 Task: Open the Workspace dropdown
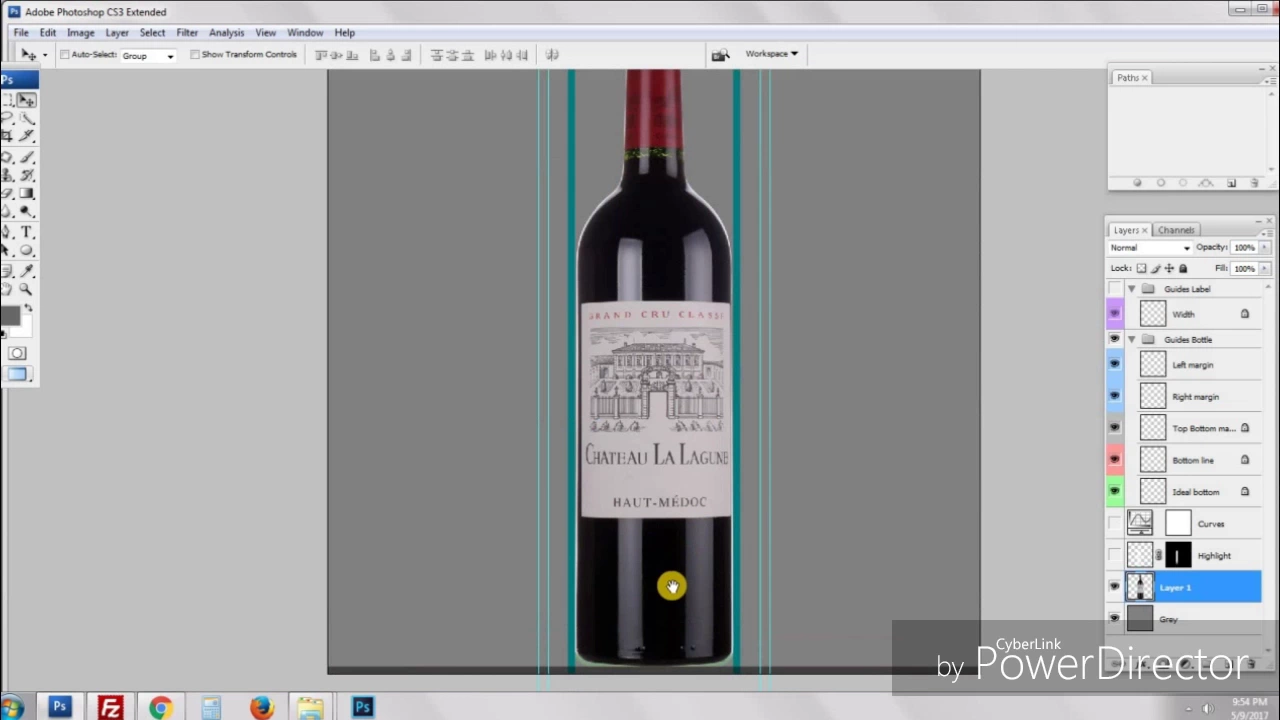pyautogui.click(x=772, y=54)
